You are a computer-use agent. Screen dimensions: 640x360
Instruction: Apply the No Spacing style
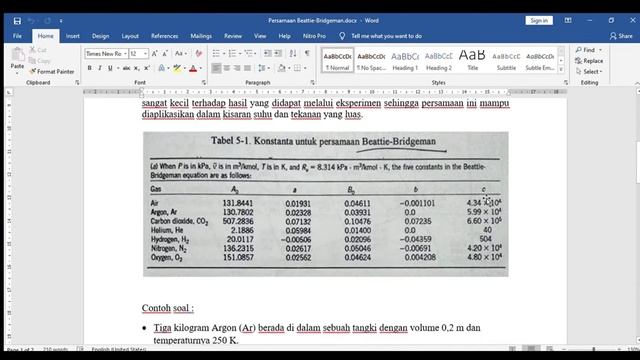coord(371,60)
